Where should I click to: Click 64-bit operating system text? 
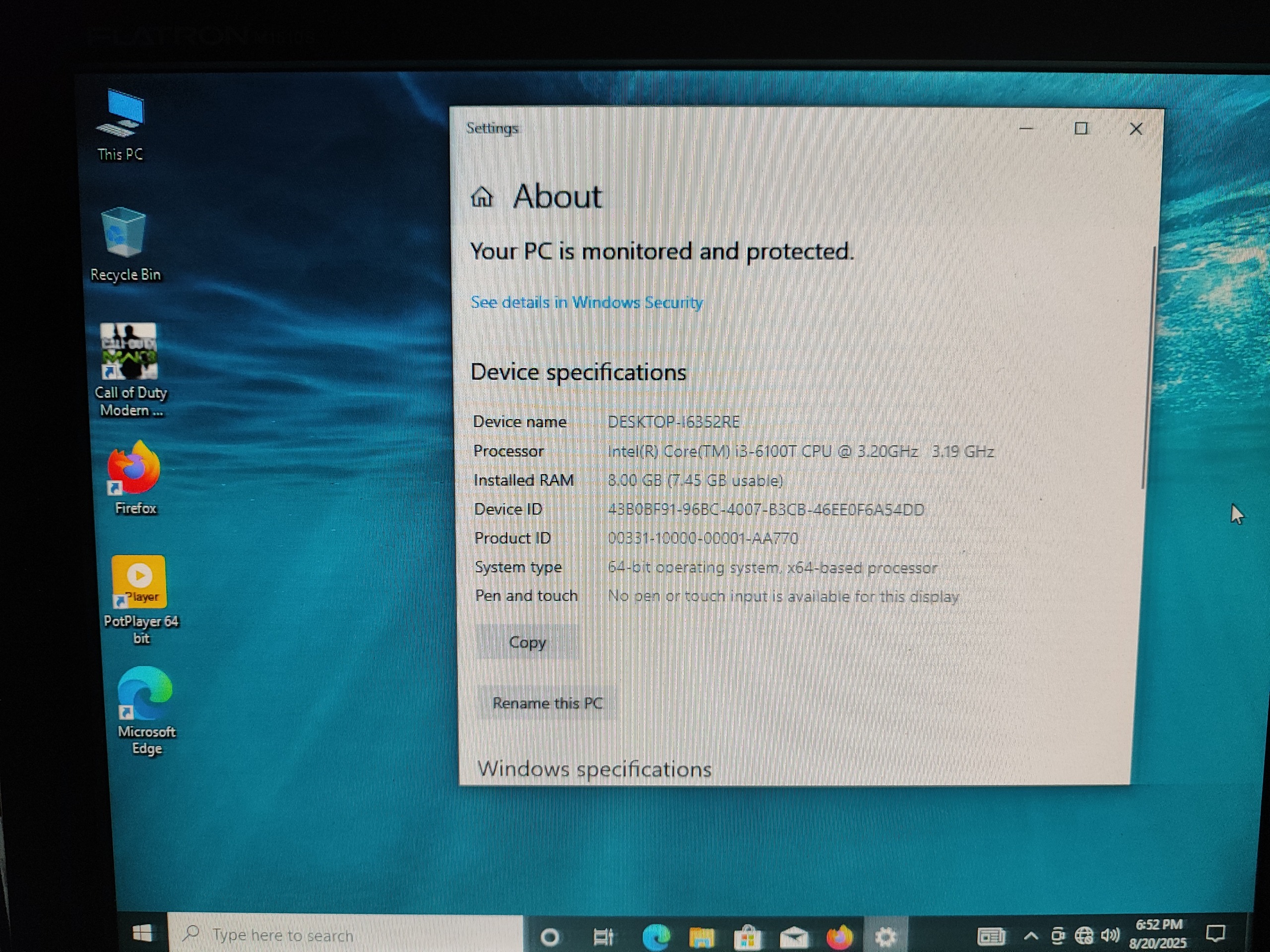coord(772,568)
